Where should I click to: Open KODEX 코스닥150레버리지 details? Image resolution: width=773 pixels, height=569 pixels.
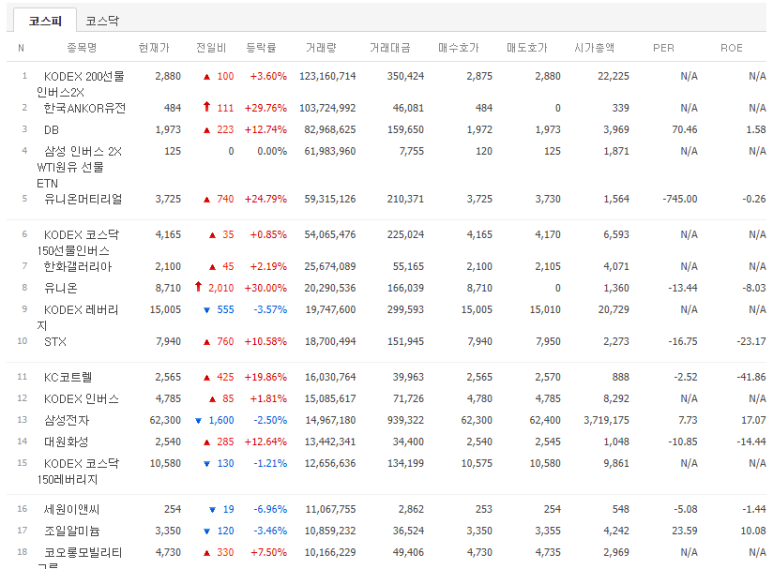coord(81,464)
